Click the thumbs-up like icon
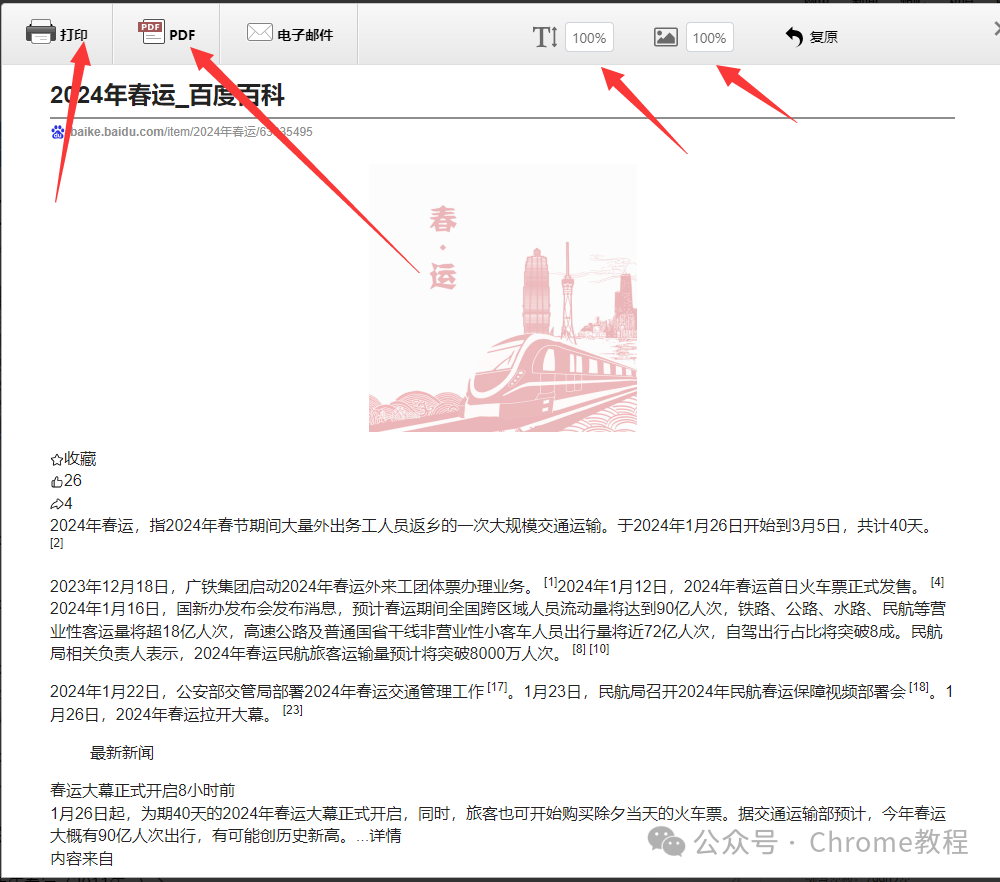This screenshot has height=882, width=1000. pyautogui.click(x=57, y=481)
